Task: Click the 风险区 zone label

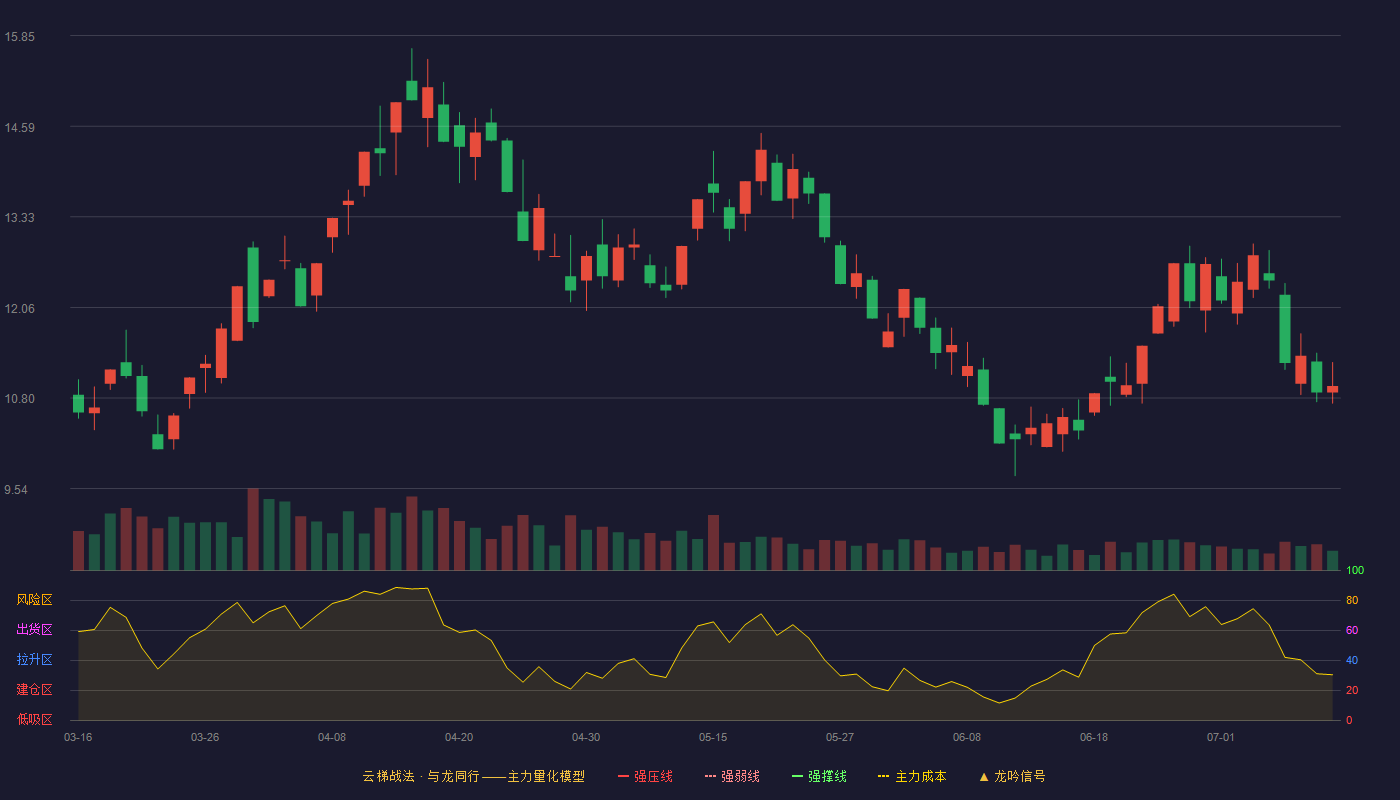Action: pos(34,600)
